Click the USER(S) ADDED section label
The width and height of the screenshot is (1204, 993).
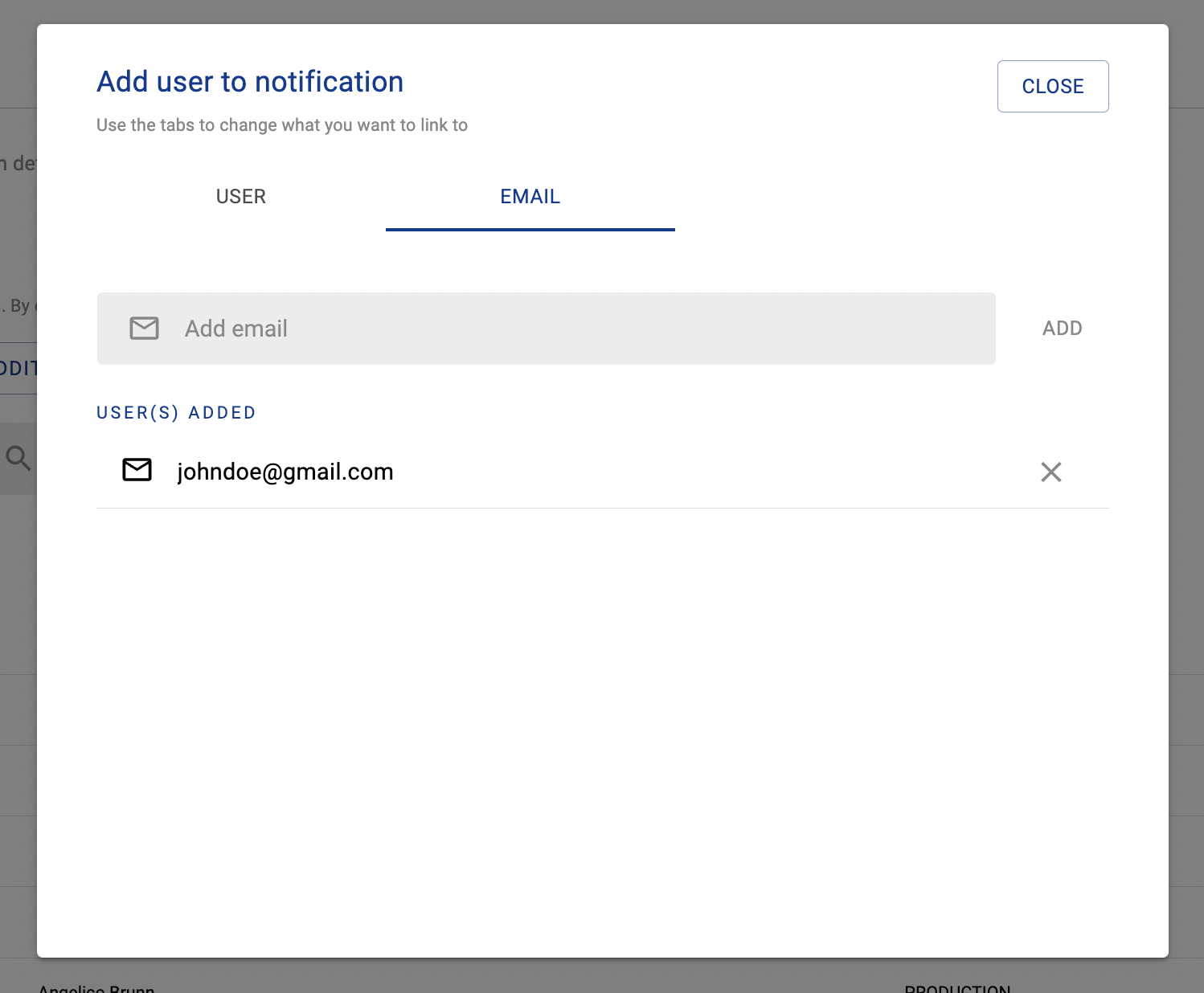tap(176, 413)
